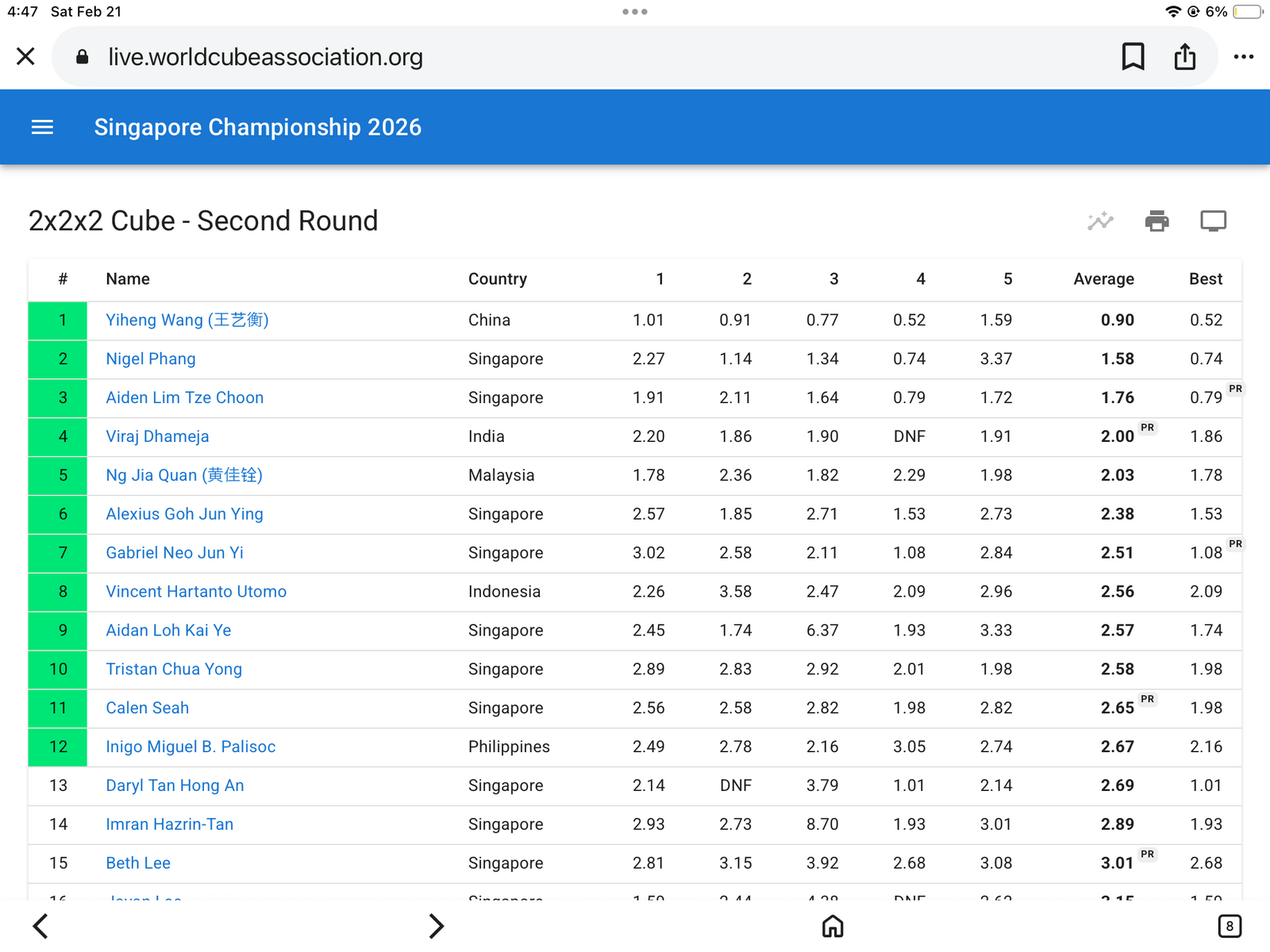Click the Singapore Championship 2026 title
The width and height of the screenshot is (1270, 952).
click(258, 127)
